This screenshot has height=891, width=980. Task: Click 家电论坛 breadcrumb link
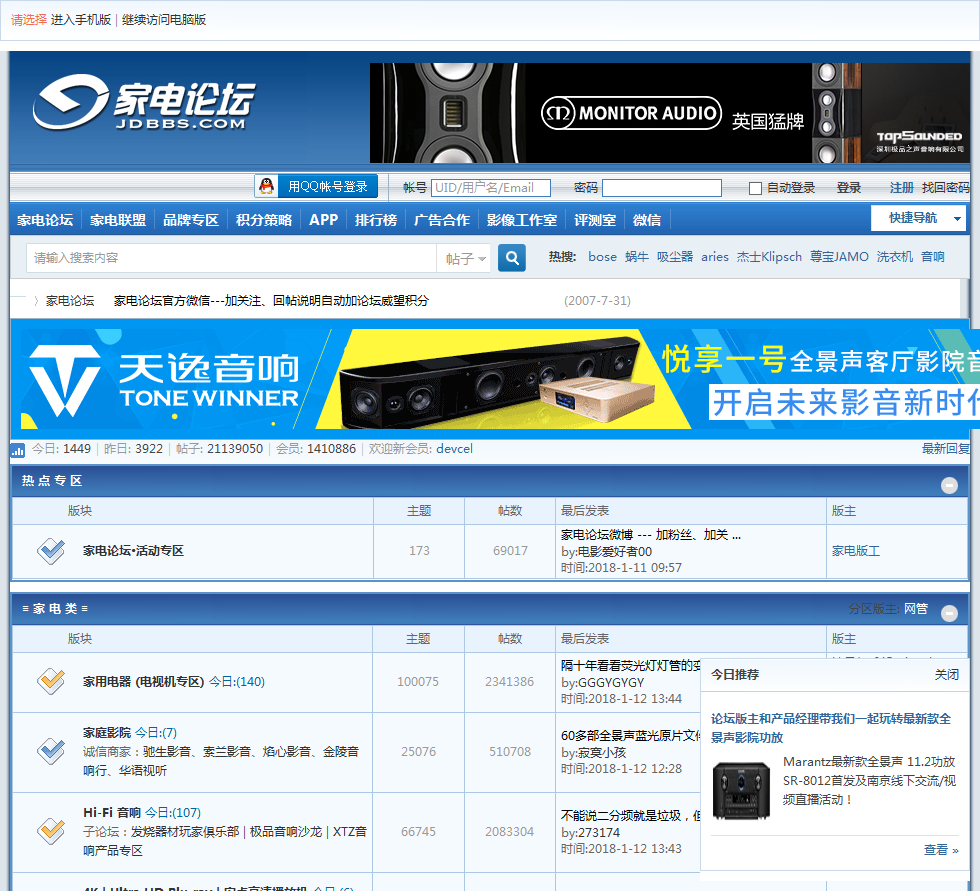click(x=70, y=301)
